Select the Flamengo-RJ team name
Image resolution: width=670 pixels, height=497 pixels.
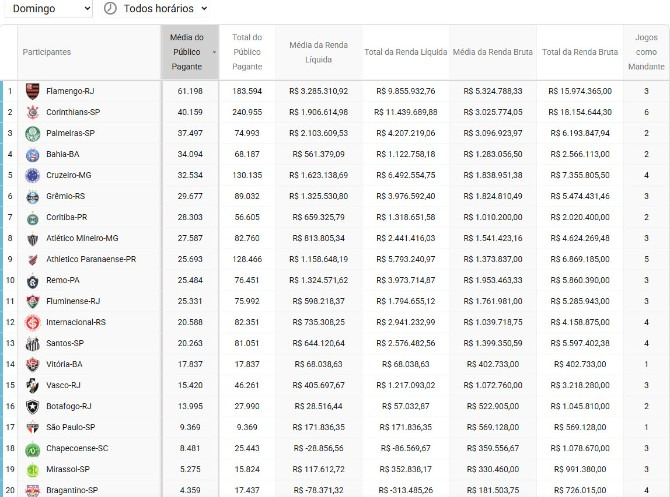(70, 91)
